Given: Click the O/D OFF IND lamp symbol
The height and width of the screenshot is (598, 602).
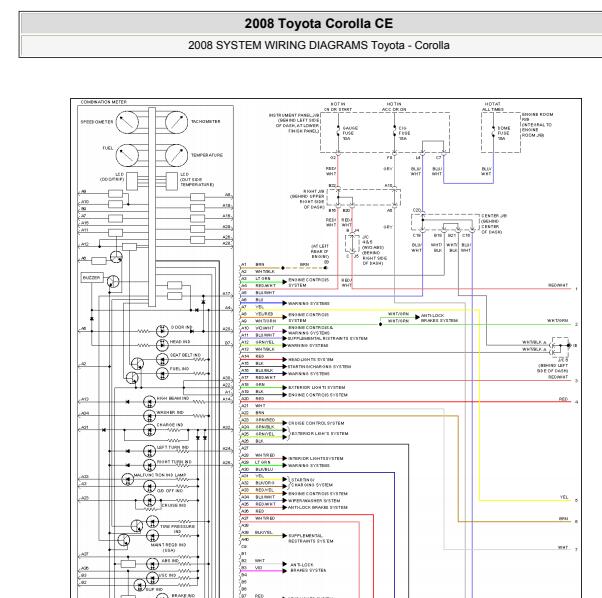Looking at the screenshot, I should pyautogui.click(x=149, y=486).
